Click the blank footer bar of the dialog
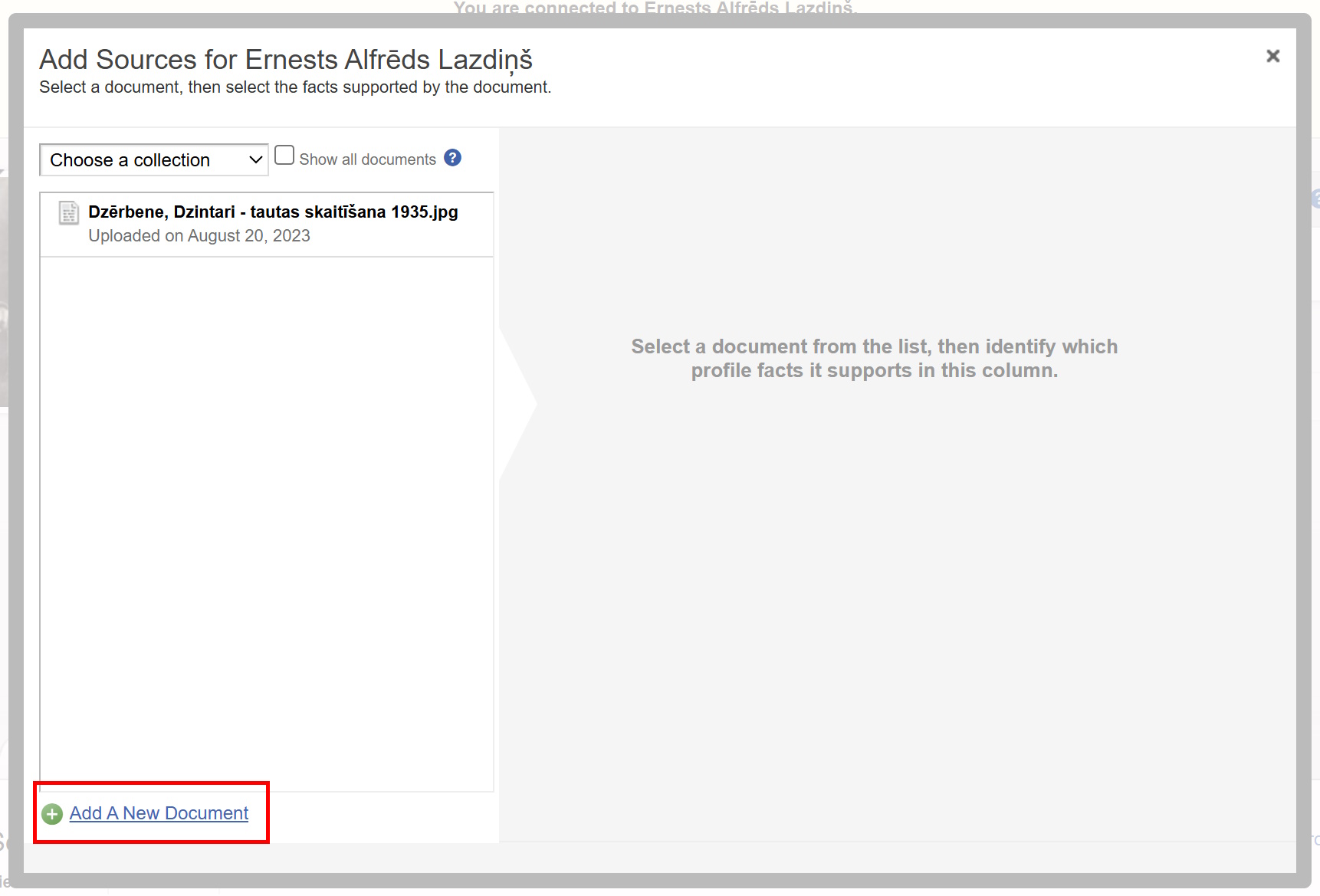Viewport: 1320px width, 896px height. 659,858
